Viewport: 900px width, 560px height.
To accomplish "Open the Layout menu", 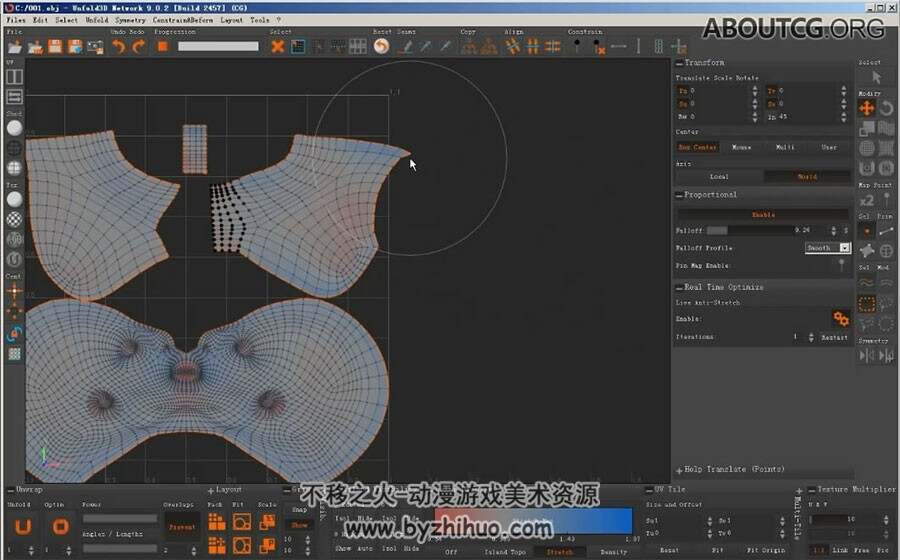I will [231, 20].
